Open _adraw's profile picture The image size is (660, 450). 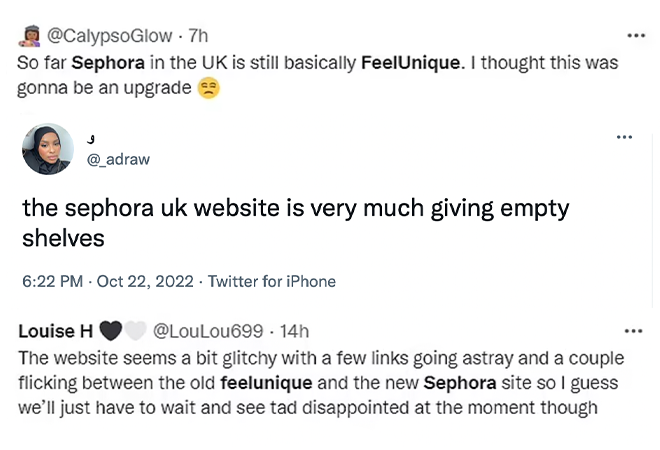point(48,149)
